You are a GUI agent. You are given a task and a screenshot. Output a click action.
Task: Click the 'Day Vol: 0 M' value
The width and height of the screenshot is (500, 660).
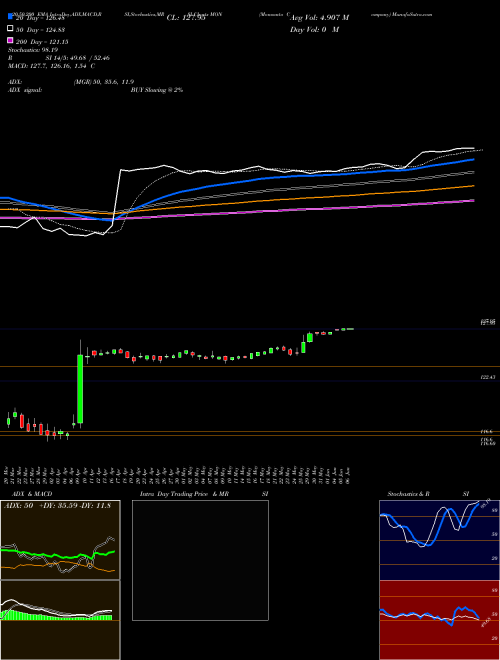(x=314, y=29)
